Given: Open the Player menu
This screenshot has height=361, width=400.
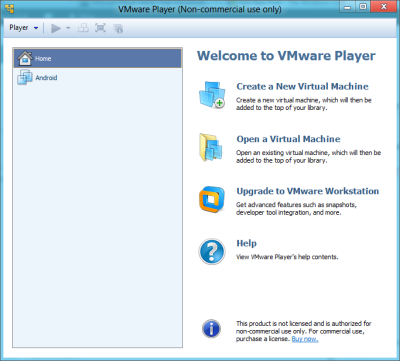Looking at the screenshot, I should click(x=24, y=28).
